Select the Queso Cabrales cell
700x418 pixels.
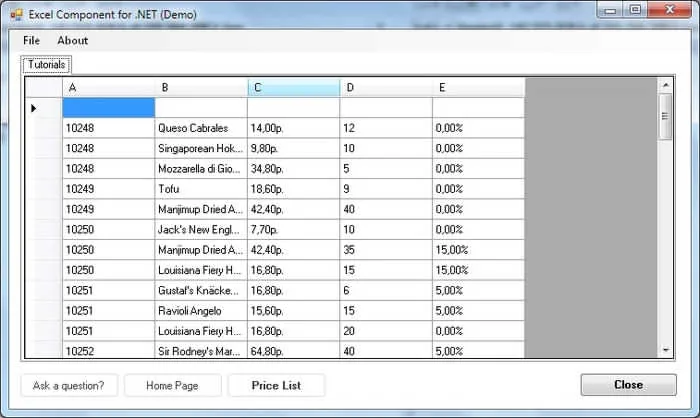(x=201, y=128)
